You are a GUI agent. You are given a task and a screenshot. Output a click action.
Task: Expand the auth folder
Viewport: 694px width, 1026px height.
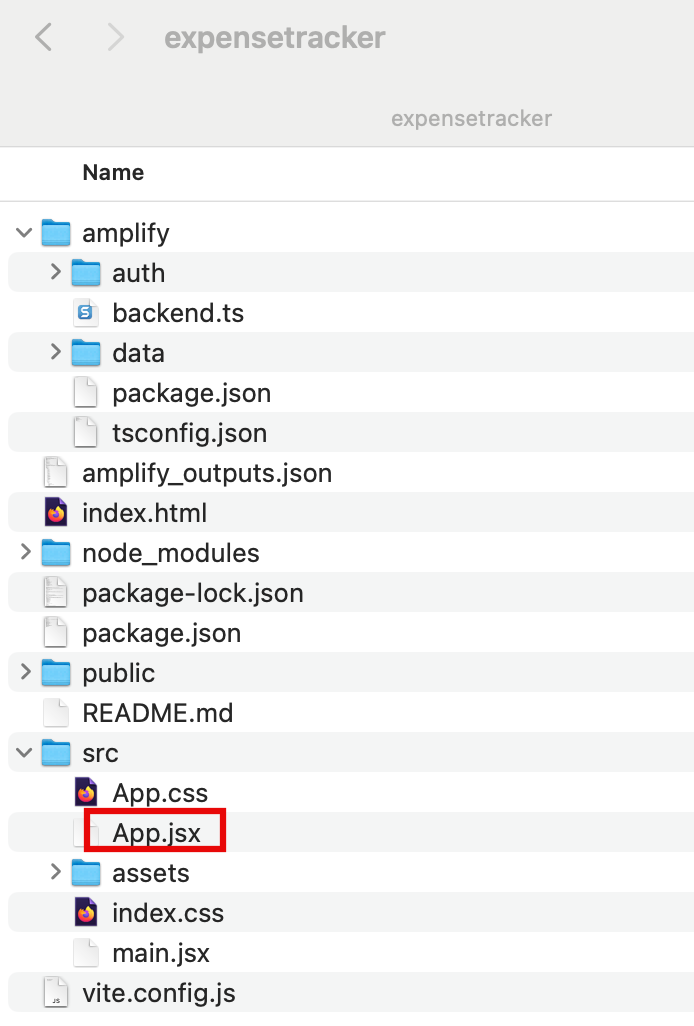coord(55,272)
